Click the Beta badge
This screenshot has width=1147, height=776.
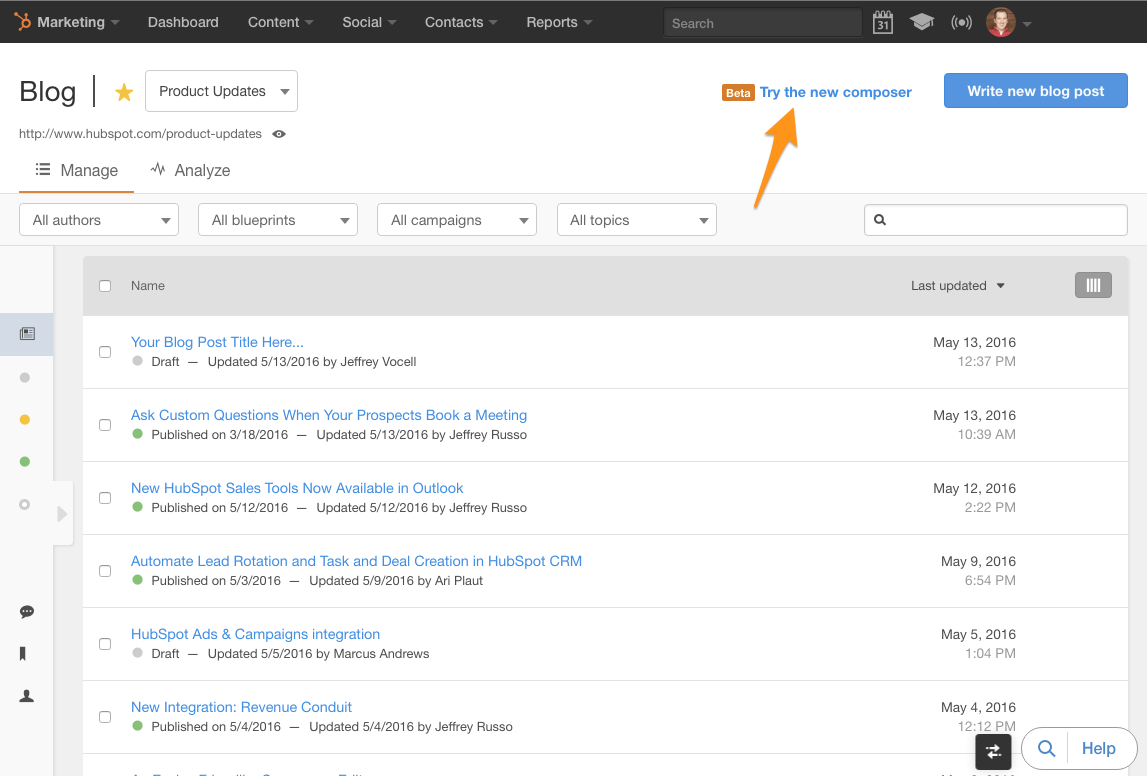(x=738, y=93)
